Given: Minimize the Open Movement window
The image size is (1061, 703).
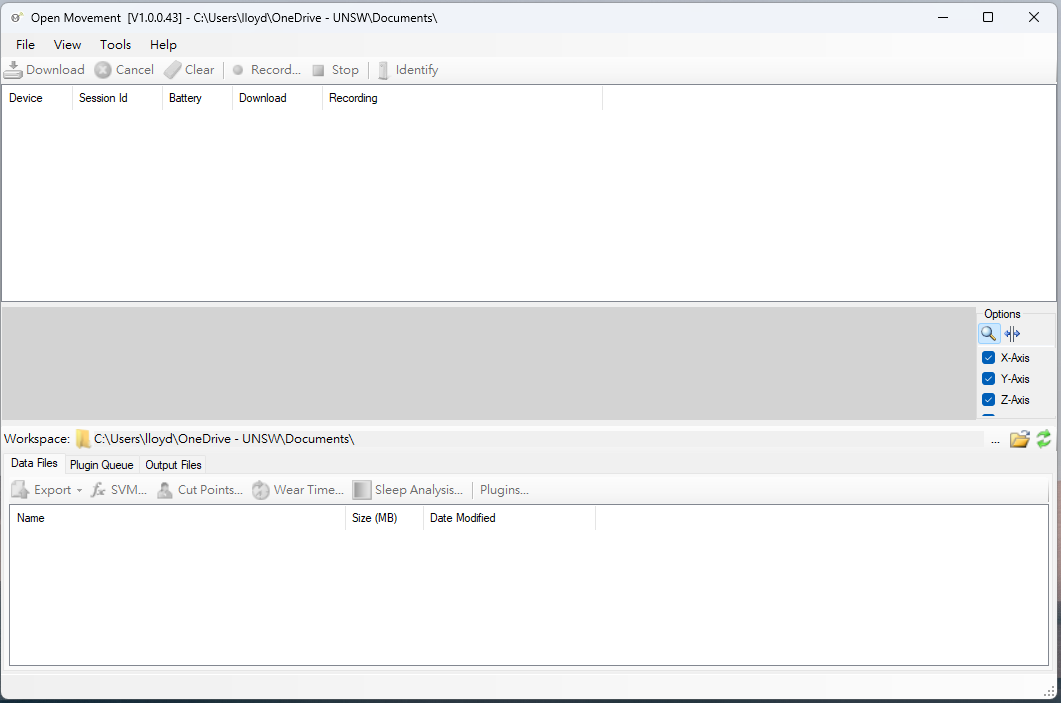Looking at the screenshot, I should [943, 18].
